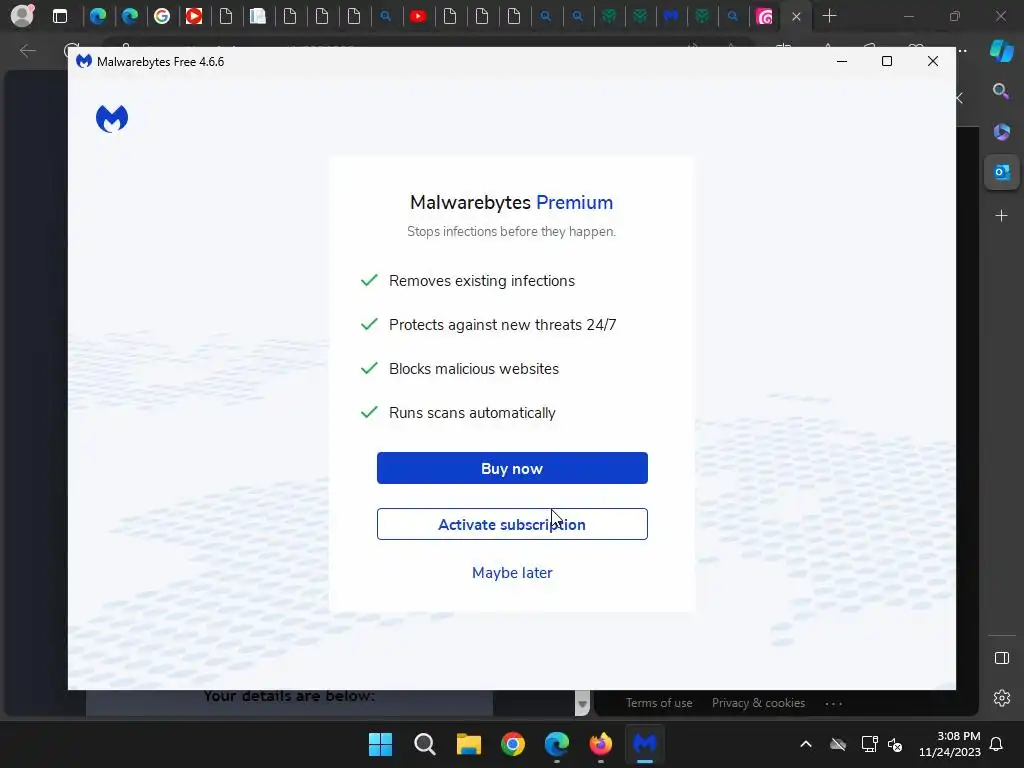Viewport: 1024px width, 768px height.
Task: Open the Edge tab actions menu icon
Action: (x=59, y=16)
